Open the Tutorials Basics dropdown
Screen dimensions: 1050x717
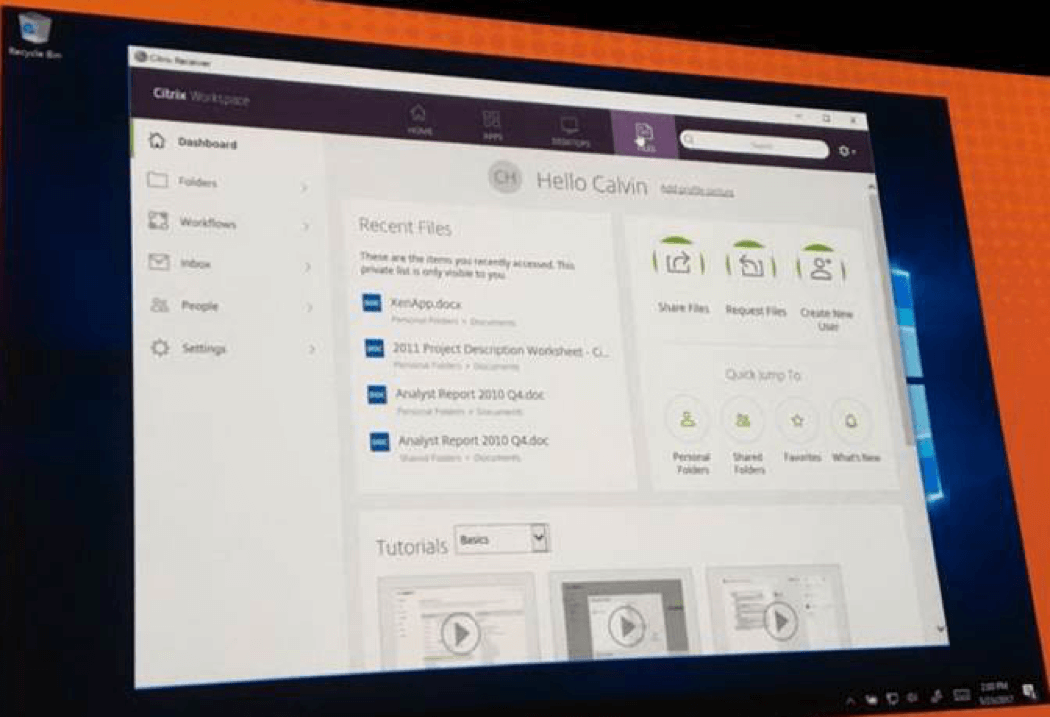click(x=502, y=539)
